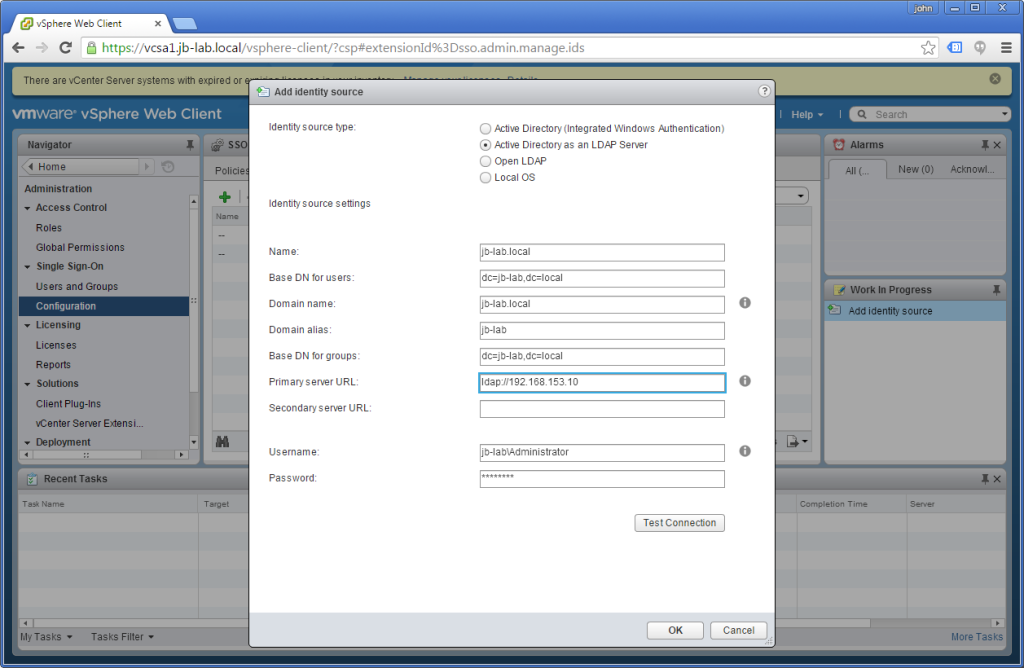Close the Alarms panel
The image size is (1024, 668).
997,145
